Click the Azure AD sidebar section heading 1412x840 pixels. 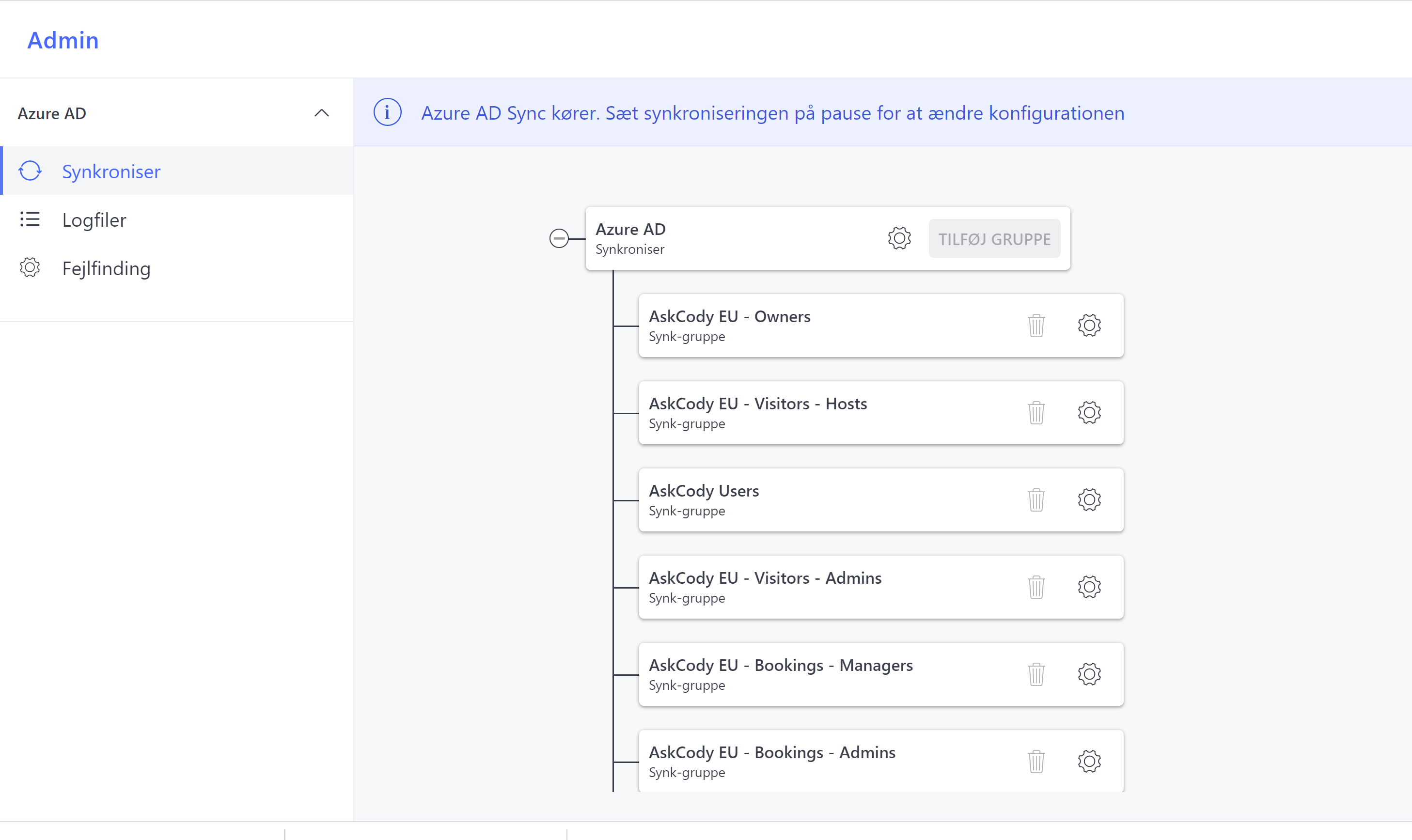click(51, 113)
